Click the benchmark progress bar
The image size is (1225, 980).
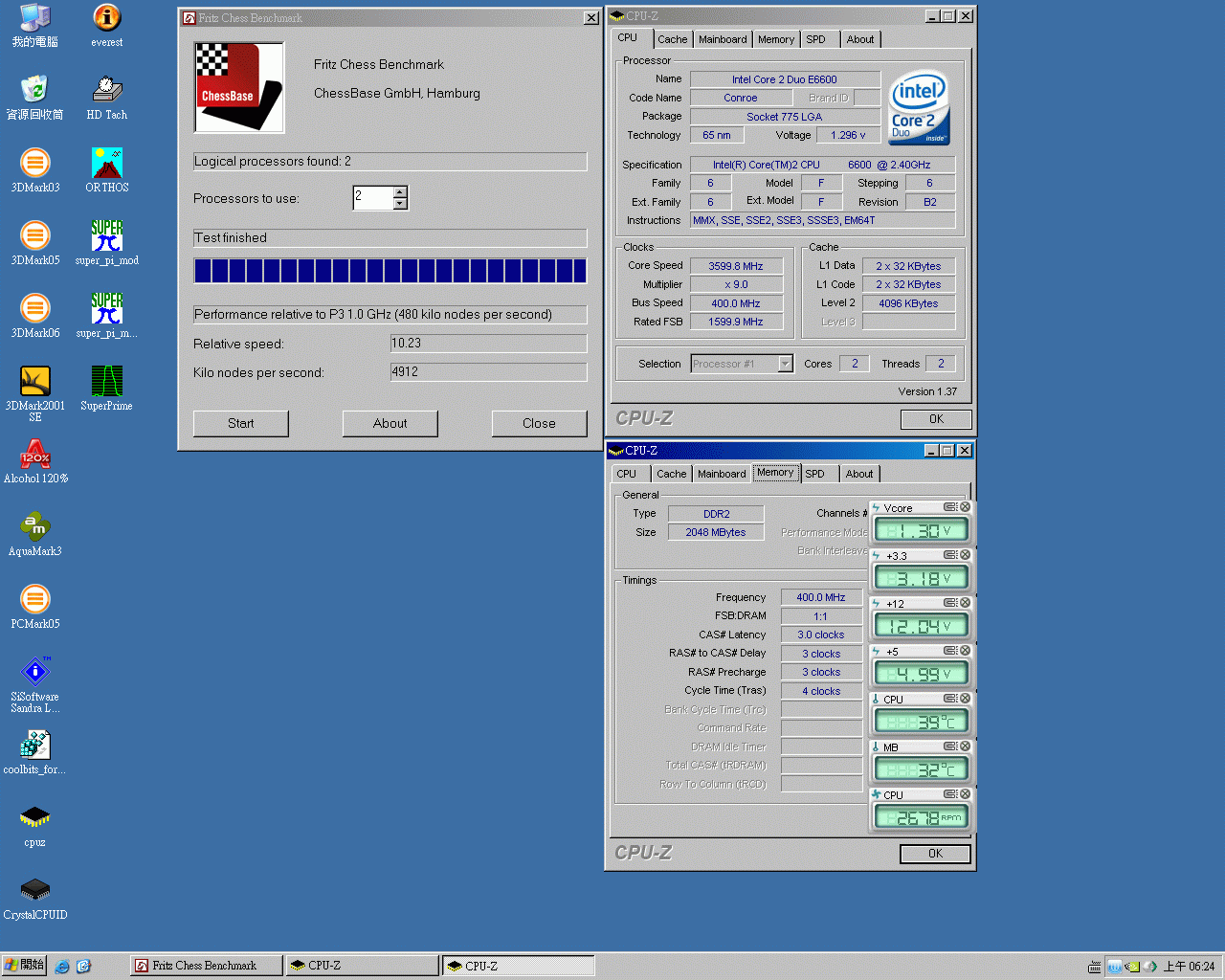click(390, 270)
